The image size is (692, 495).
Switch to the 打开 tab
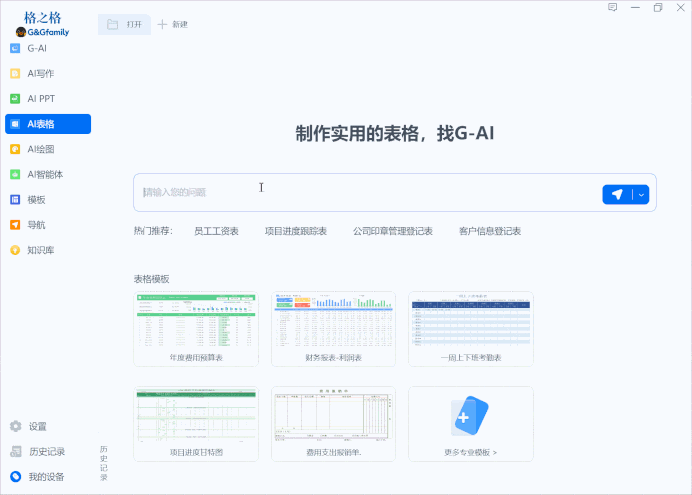[x=124, y=24]
